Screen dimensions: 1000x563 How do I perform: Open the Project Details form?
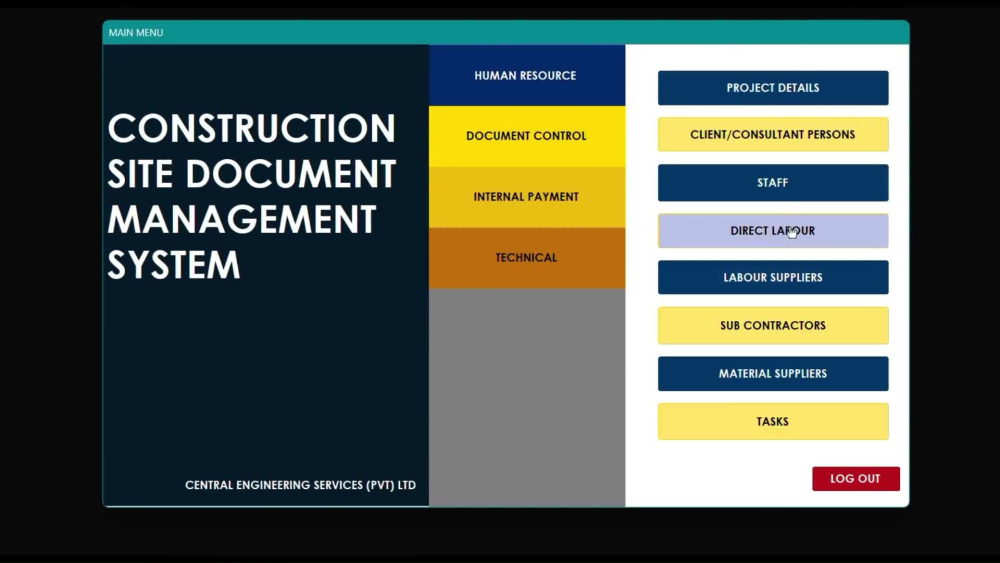[773, 88]
